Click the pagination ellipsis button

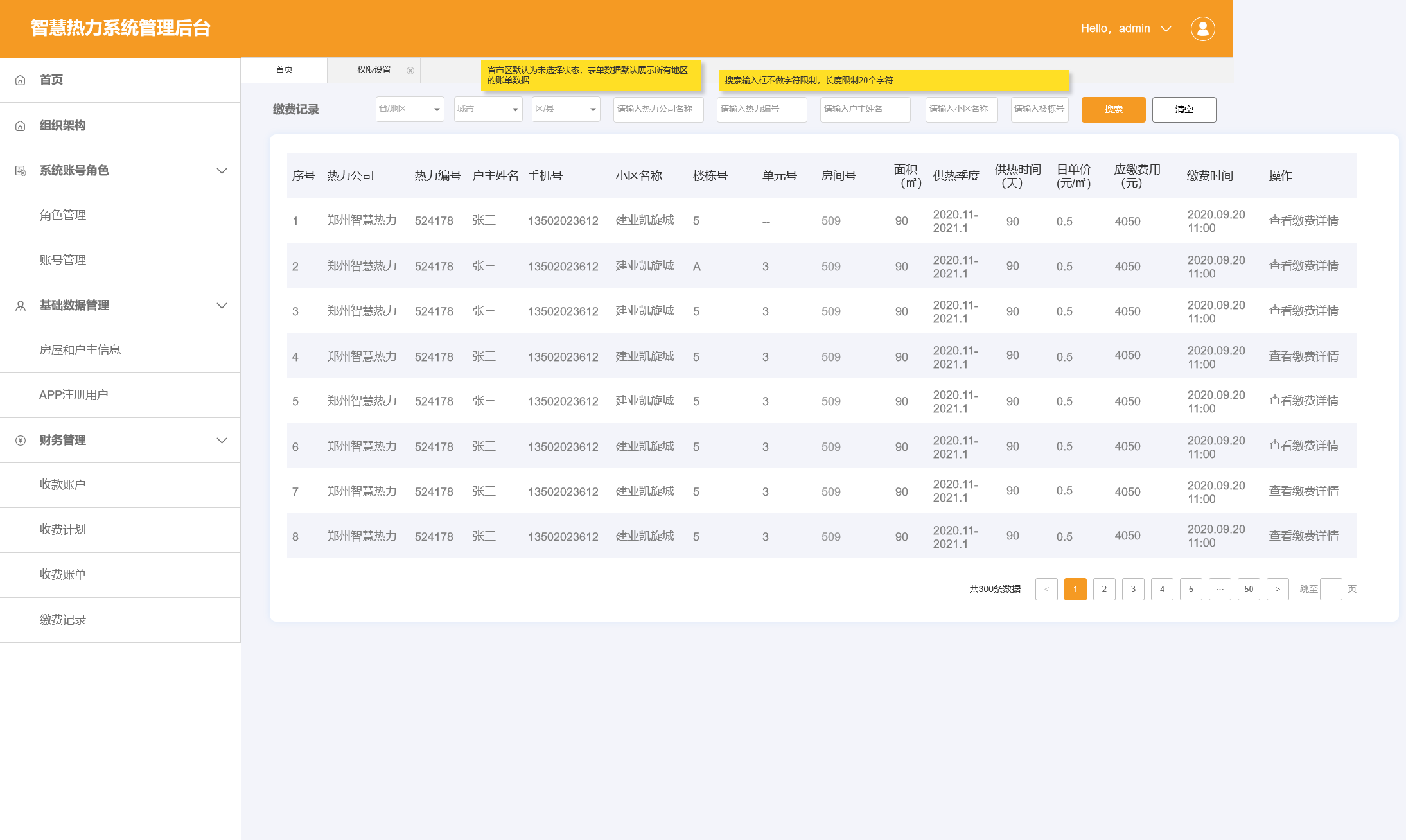point(1220,589)
